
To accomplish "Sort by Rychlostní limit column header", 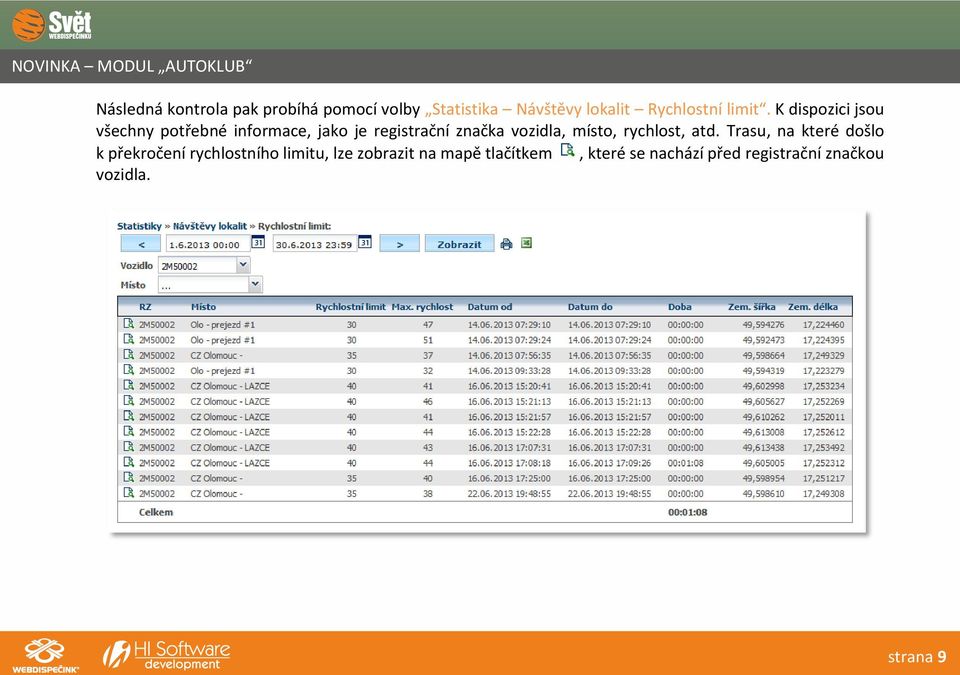I will [x=350, y=307].
